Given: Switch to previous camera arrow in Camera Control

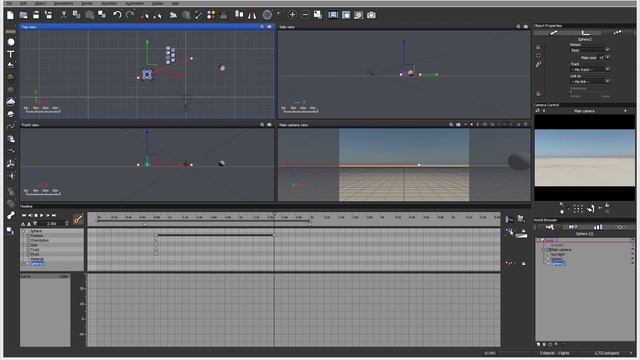Looking at the screenshot, I should coord(544,111).
